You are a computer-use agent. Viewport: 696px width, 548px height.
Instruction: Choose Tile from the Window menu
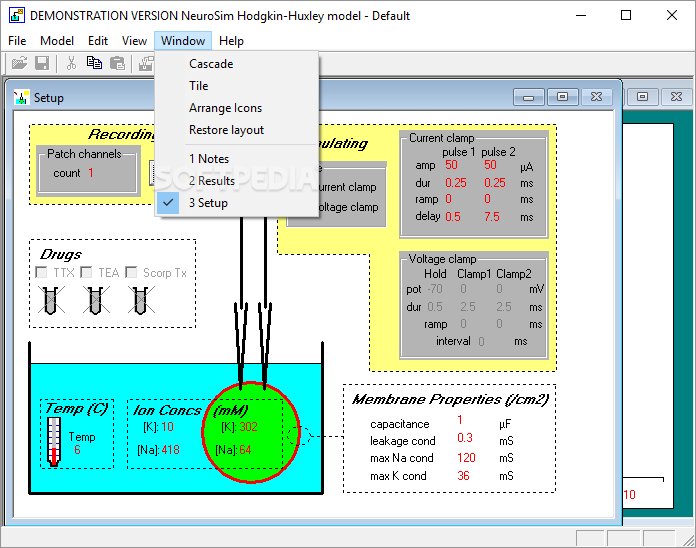point(237,86)
